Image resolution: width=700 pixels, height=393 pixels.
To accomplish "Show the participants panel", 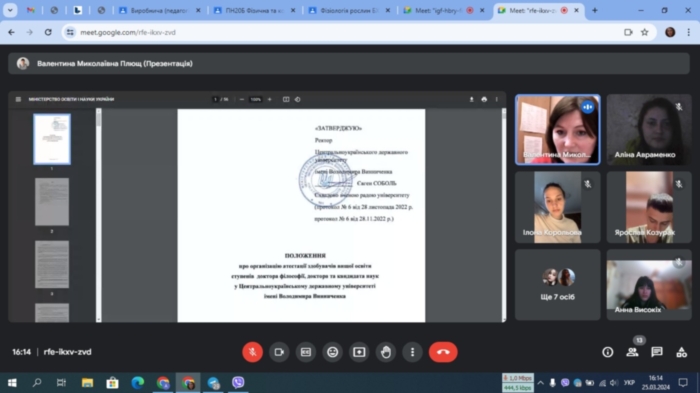I will click(632, 352).
